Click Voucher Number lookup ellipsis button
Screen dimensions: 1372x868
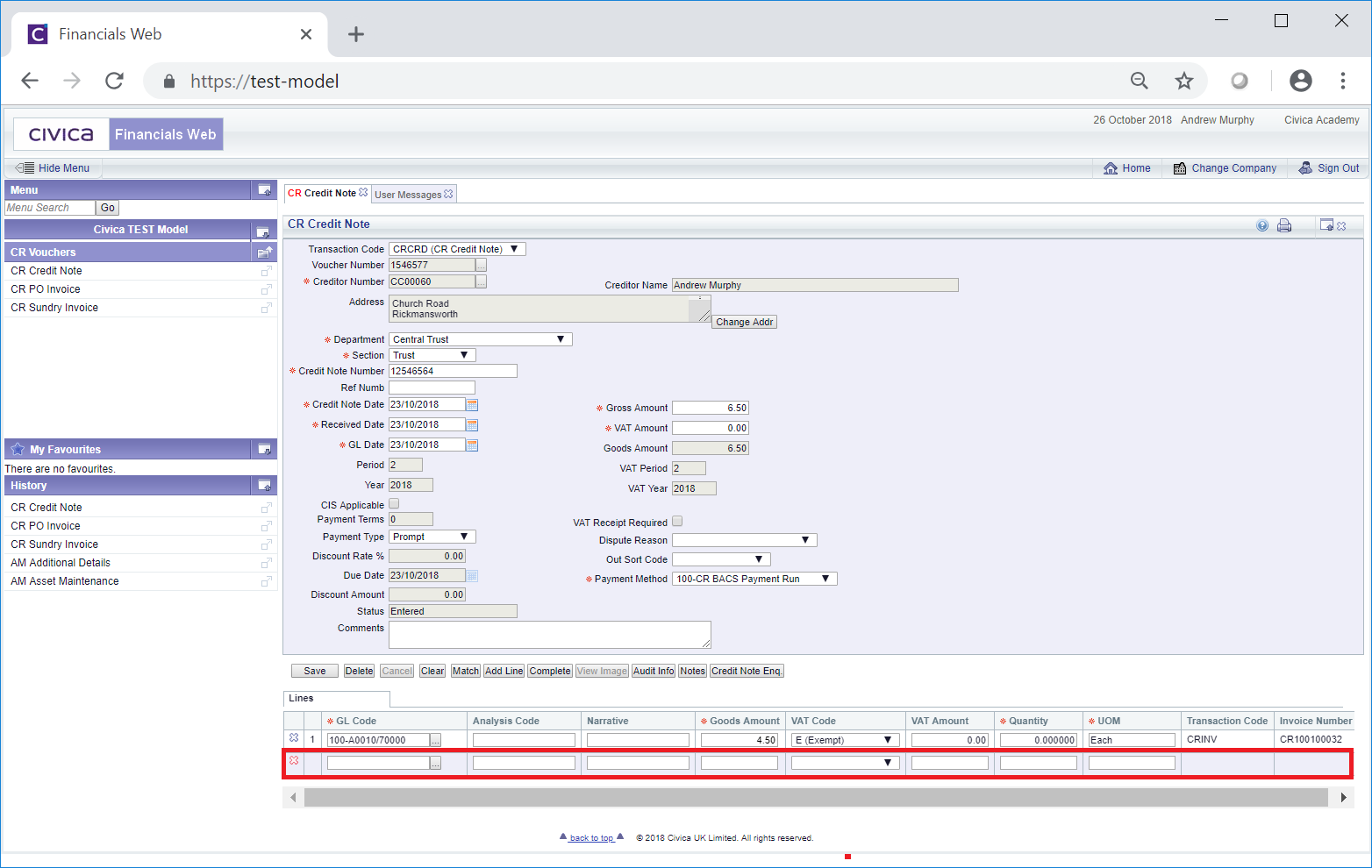click(x=481, y=265)
